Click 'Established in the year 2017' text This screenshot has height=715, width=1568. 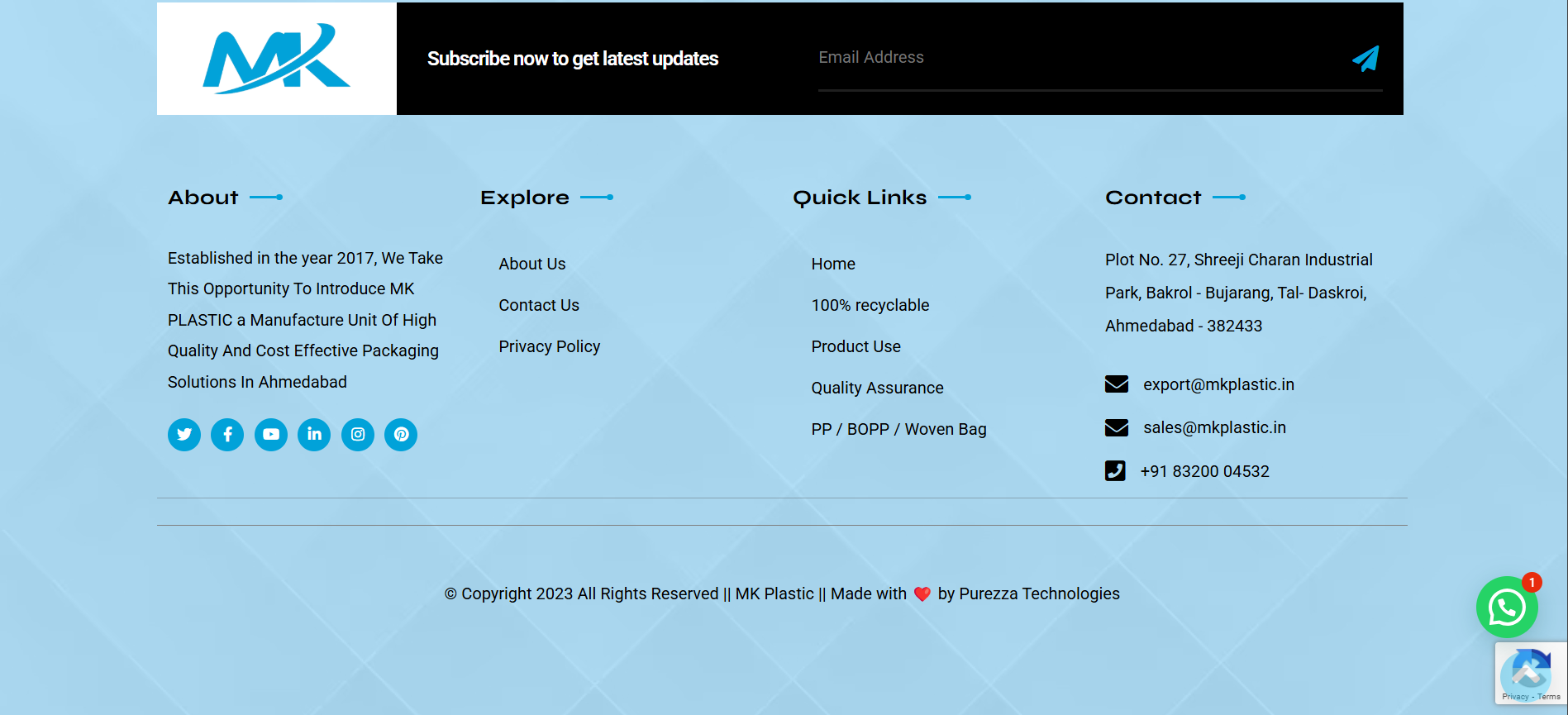pyautogui.click(x=272, y=258)
